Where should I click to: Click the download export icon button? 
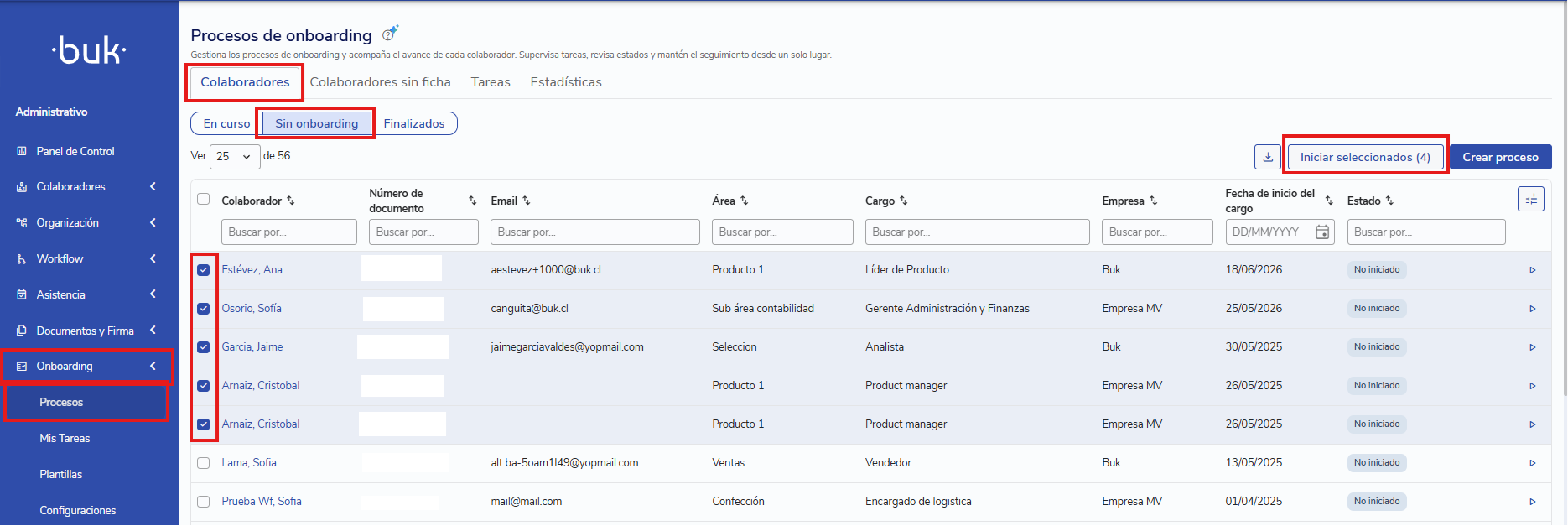[x=1268, y=157]
